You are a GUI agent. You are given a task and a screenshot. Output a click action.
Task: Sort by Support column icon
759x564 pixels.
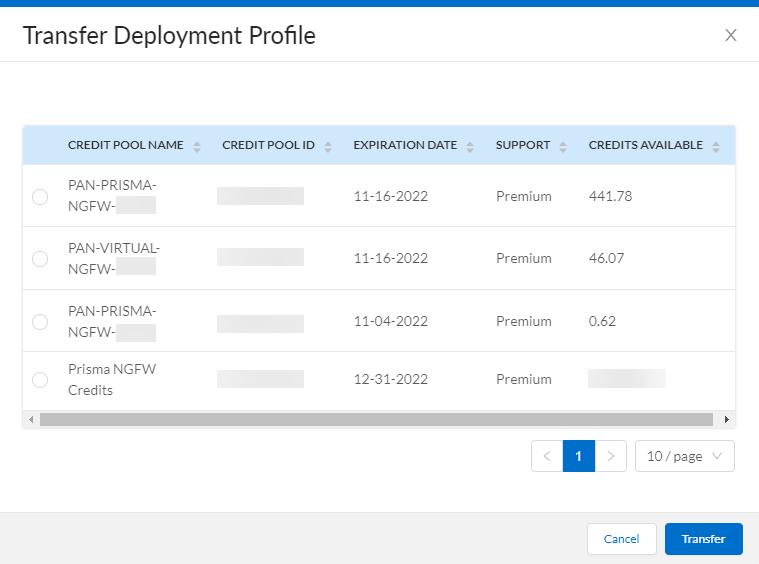[x=563, y=146]
